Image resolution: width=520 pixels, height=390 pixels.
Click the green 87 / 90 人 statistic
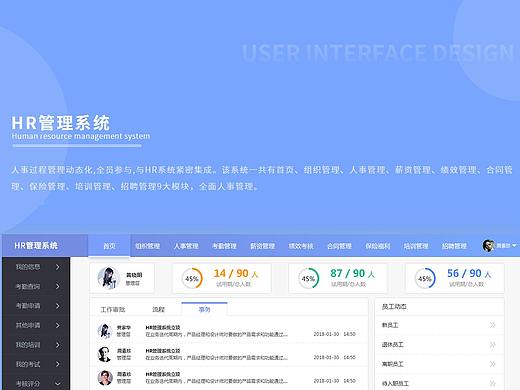[x=352, y=274]
